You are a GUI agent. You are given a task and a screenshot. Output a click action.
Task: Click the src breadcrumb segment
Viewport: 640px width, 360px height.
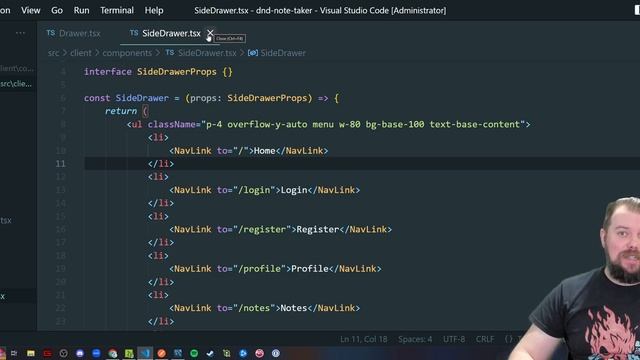[53, 53]
